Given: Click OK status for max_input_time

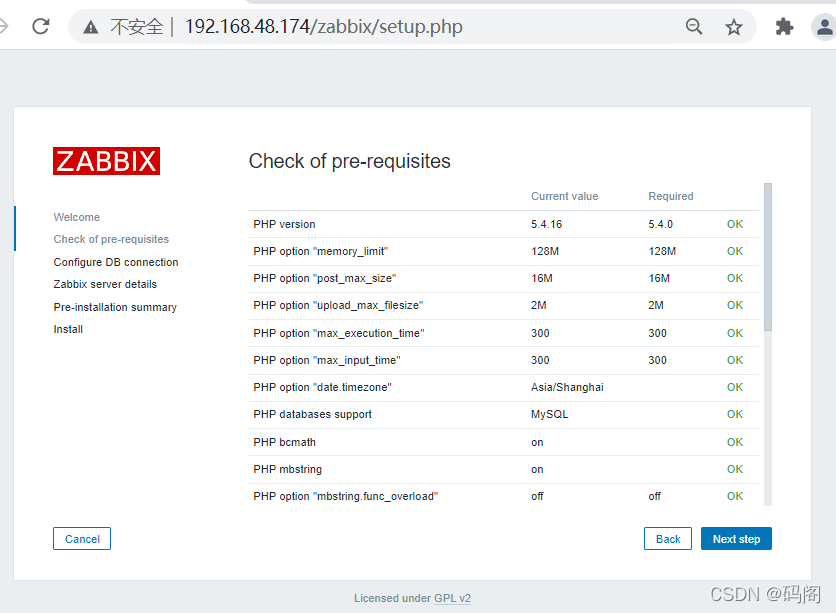Looking at the screenshot, I should [735, 360].
